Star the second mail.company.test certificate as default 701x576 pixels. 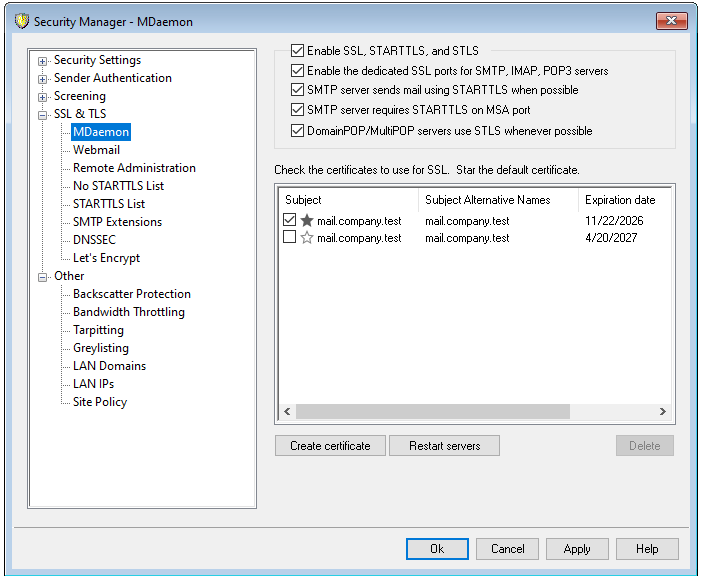(307, 238)
